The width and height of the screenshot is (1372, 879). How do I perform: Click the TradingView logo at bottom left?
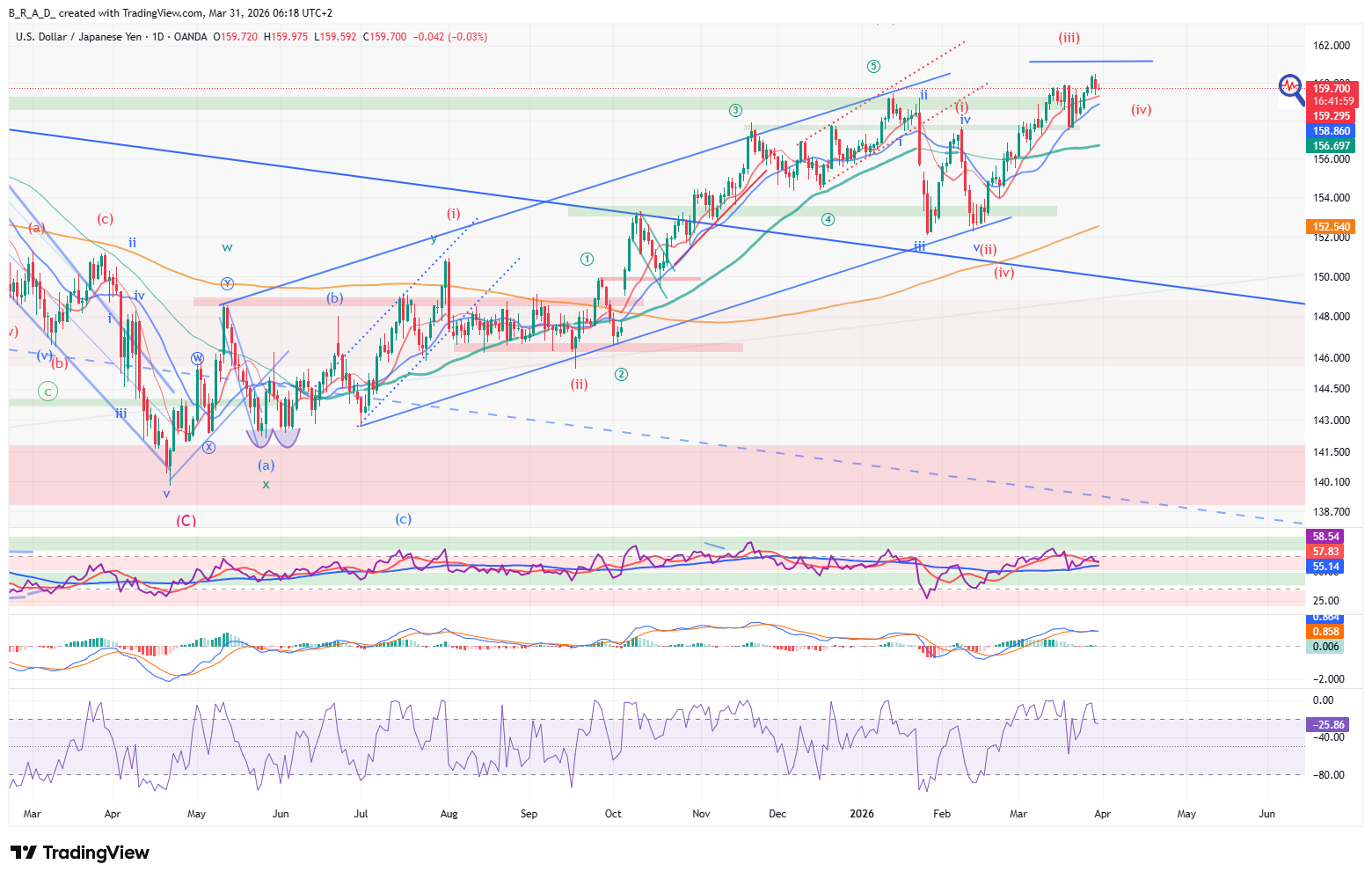click(x=80, y=853)
